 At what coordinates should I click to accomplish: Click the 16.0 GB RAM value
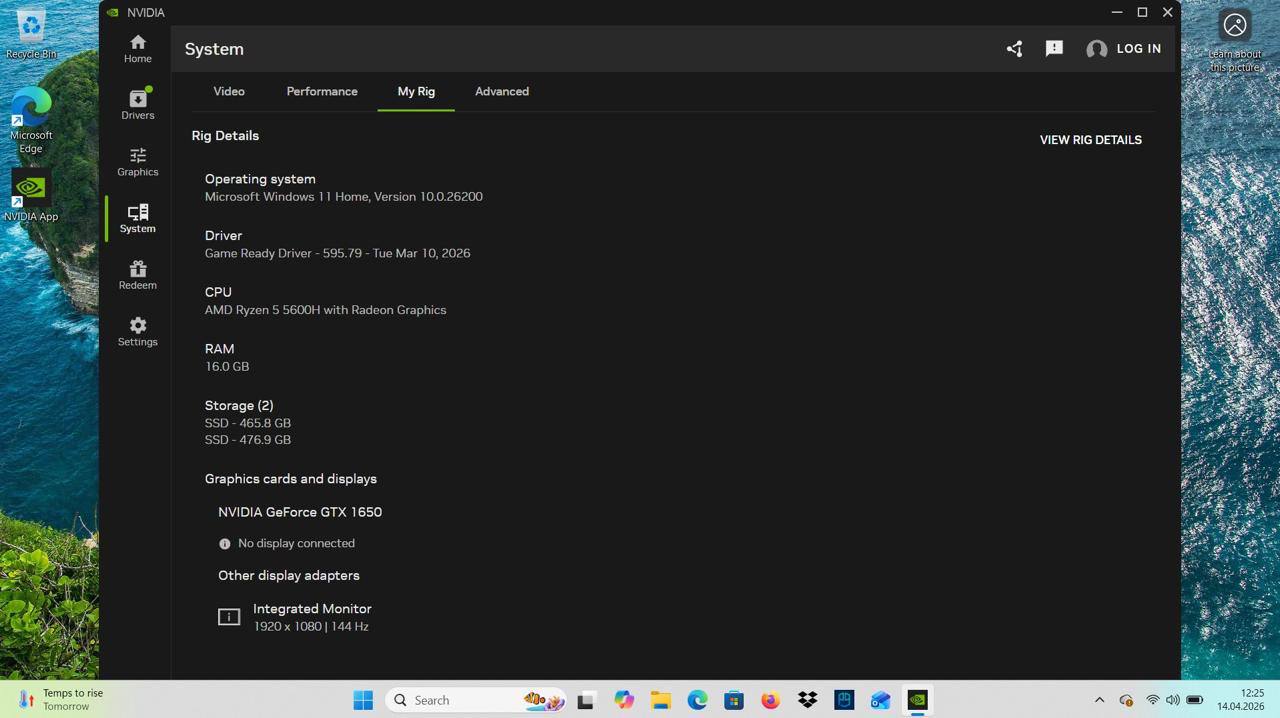[227, 366]
